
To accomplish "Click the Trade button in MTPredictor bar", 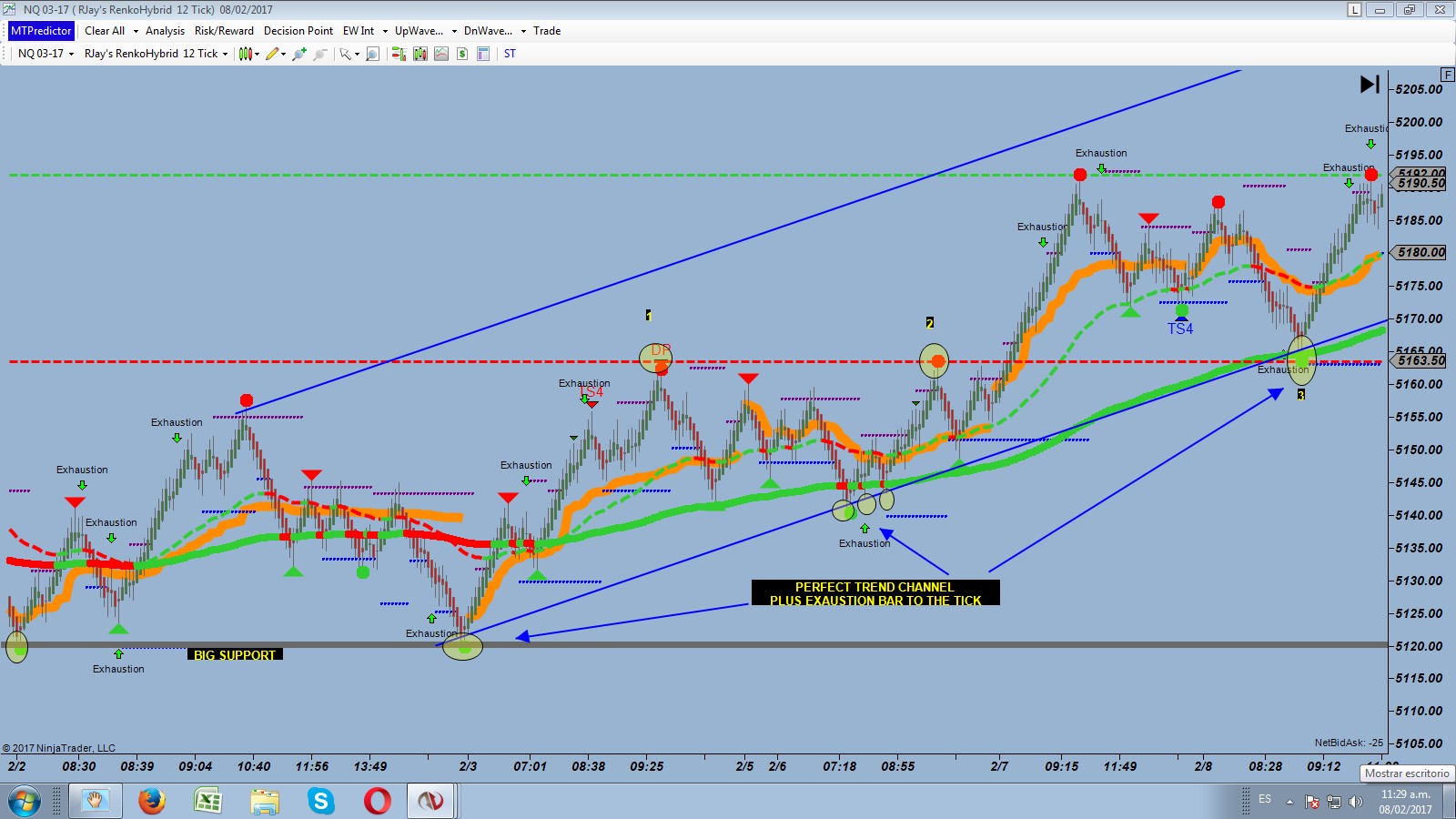I will [x=547, y=31].
